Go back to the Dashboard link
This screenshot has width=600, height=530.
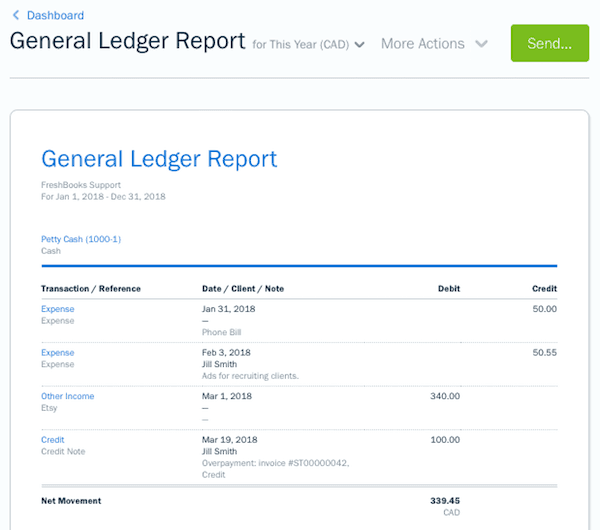[x=55, y=16]
